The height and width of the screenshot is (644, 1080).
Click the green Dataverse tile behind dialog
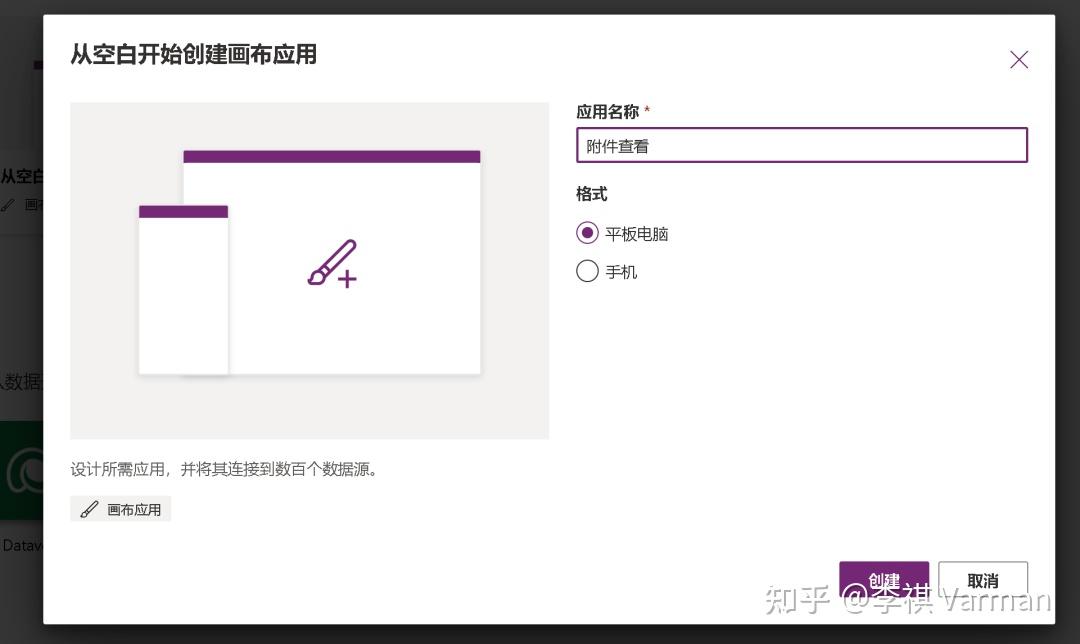coord(21,470)
